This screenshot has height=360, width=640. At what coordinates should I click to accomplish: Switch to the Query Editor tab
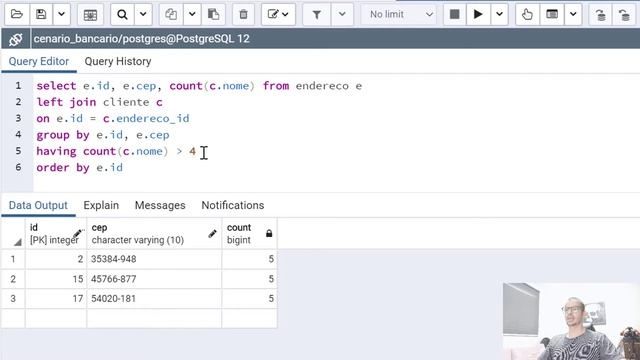pos(39,62)
